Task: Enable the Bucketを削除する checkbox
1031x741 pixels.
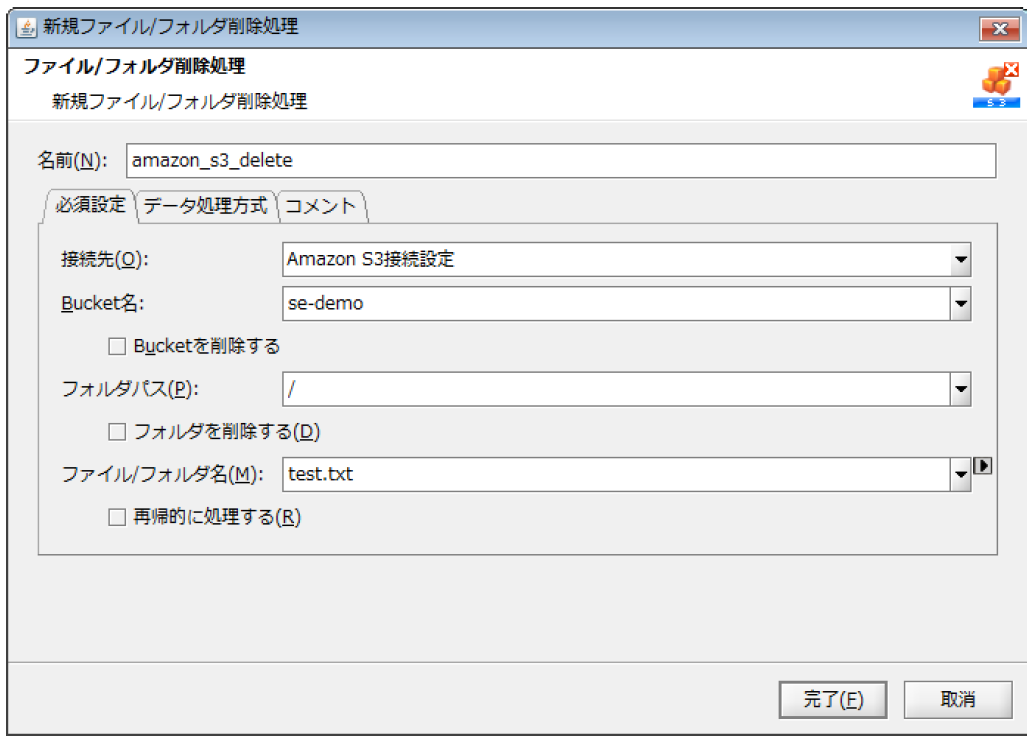Action: point(117,347)
